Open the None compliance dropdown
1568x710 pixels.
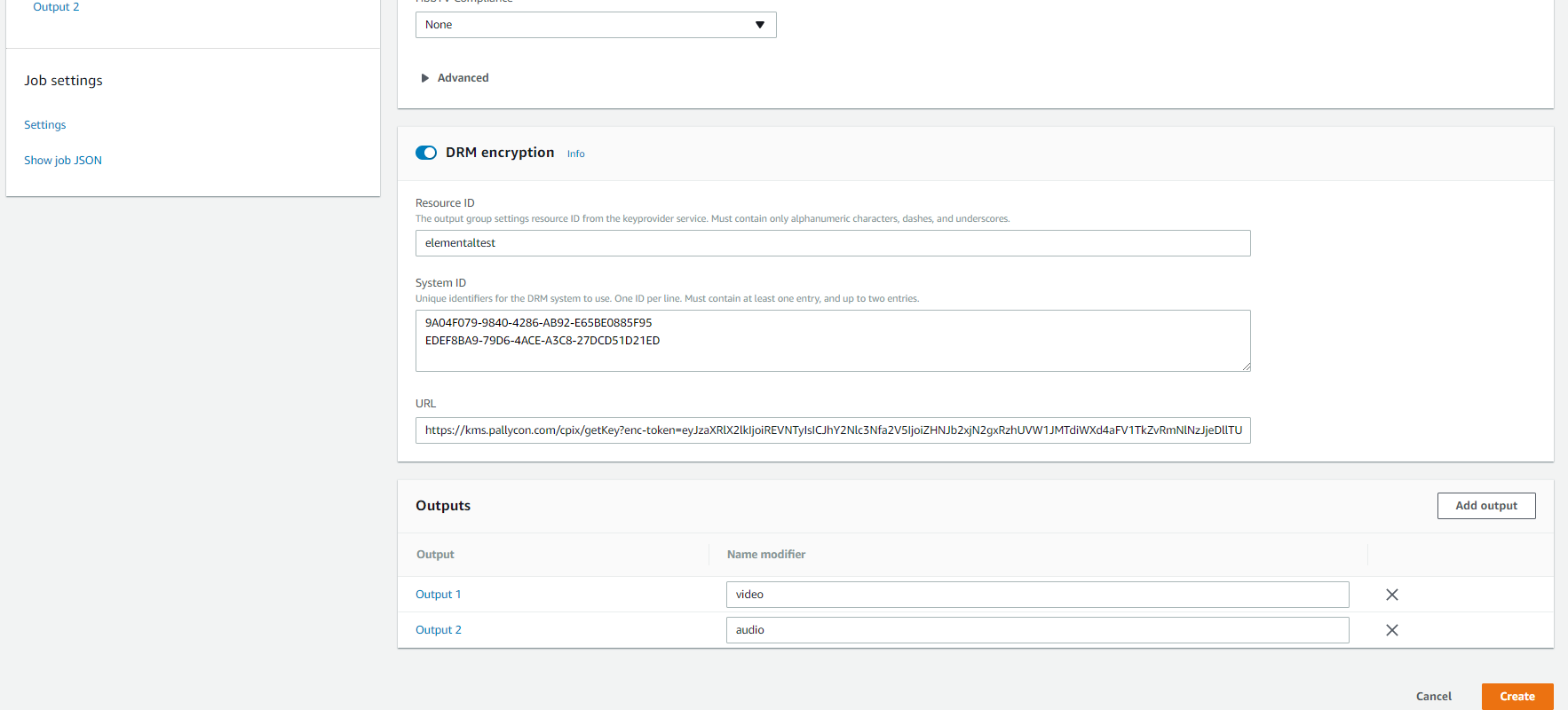coord(595,25)
